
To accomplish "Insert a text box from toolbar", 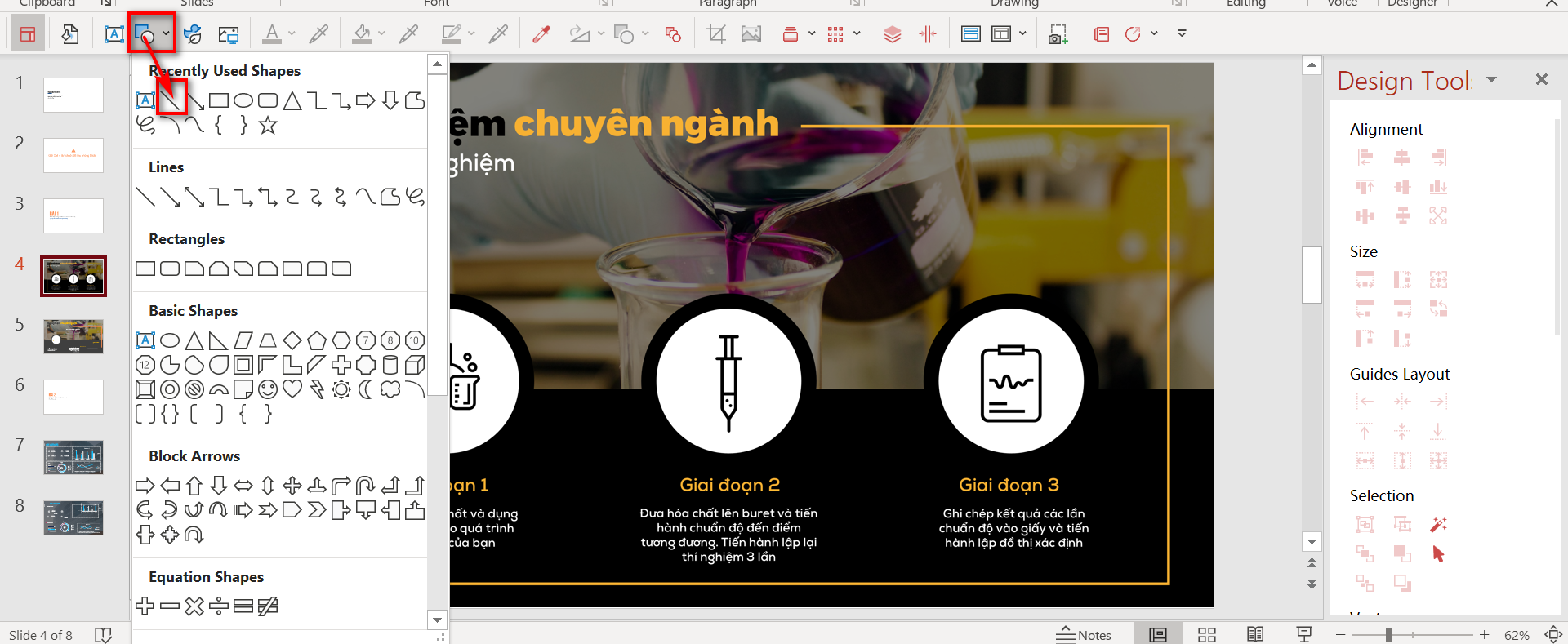I will coord(114,34).
